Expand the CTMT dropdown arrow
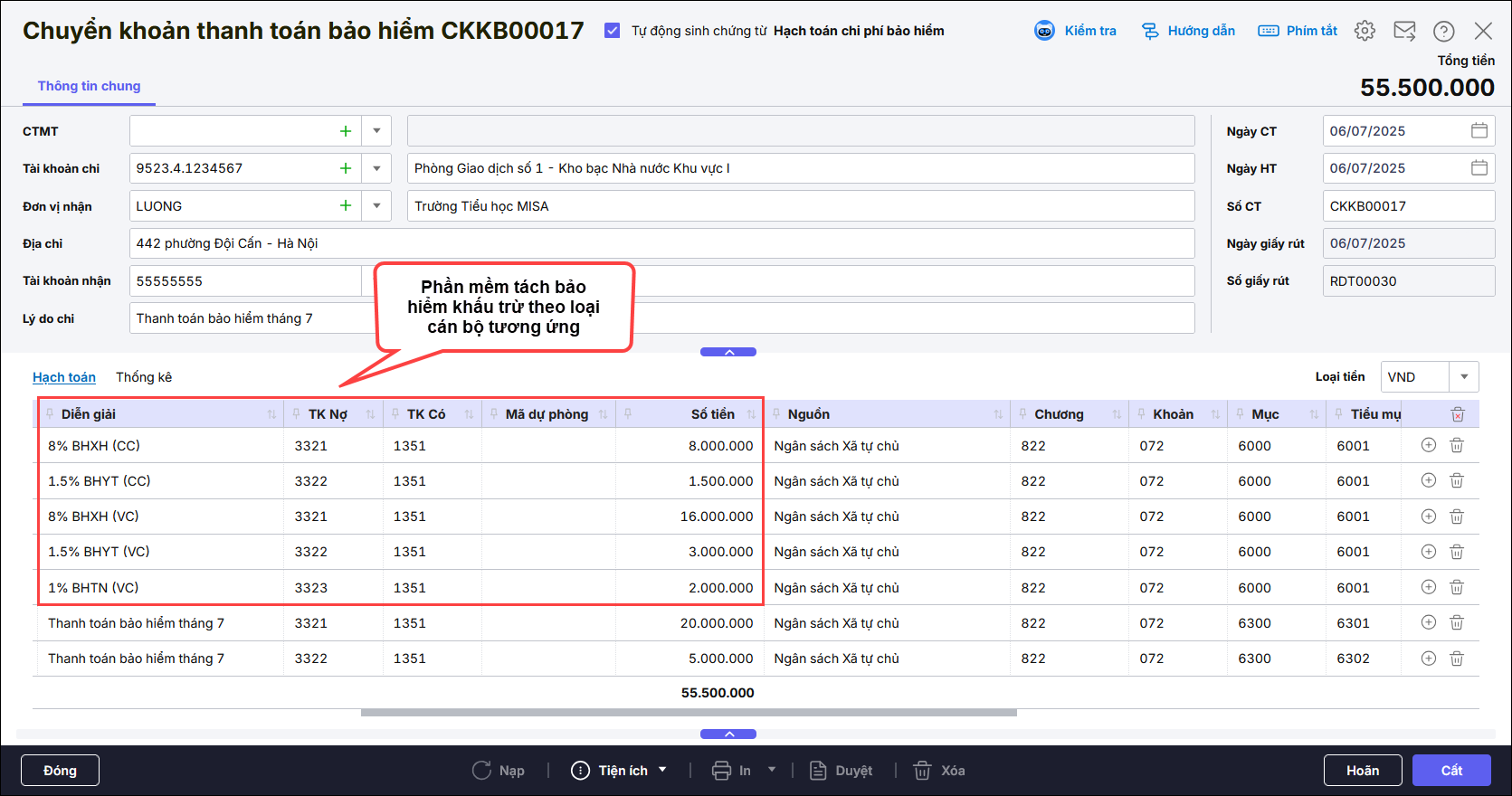The height and width of the screenshot is (796, 1512). 376,131
